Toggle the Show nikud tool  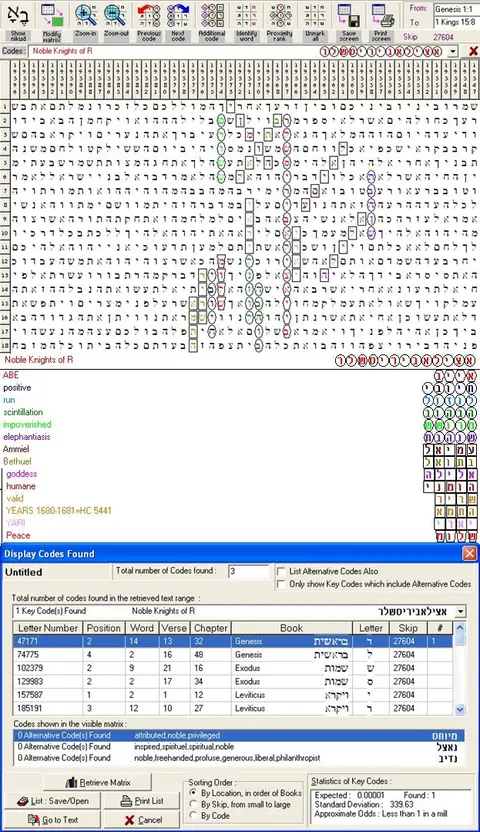[18, 22]
